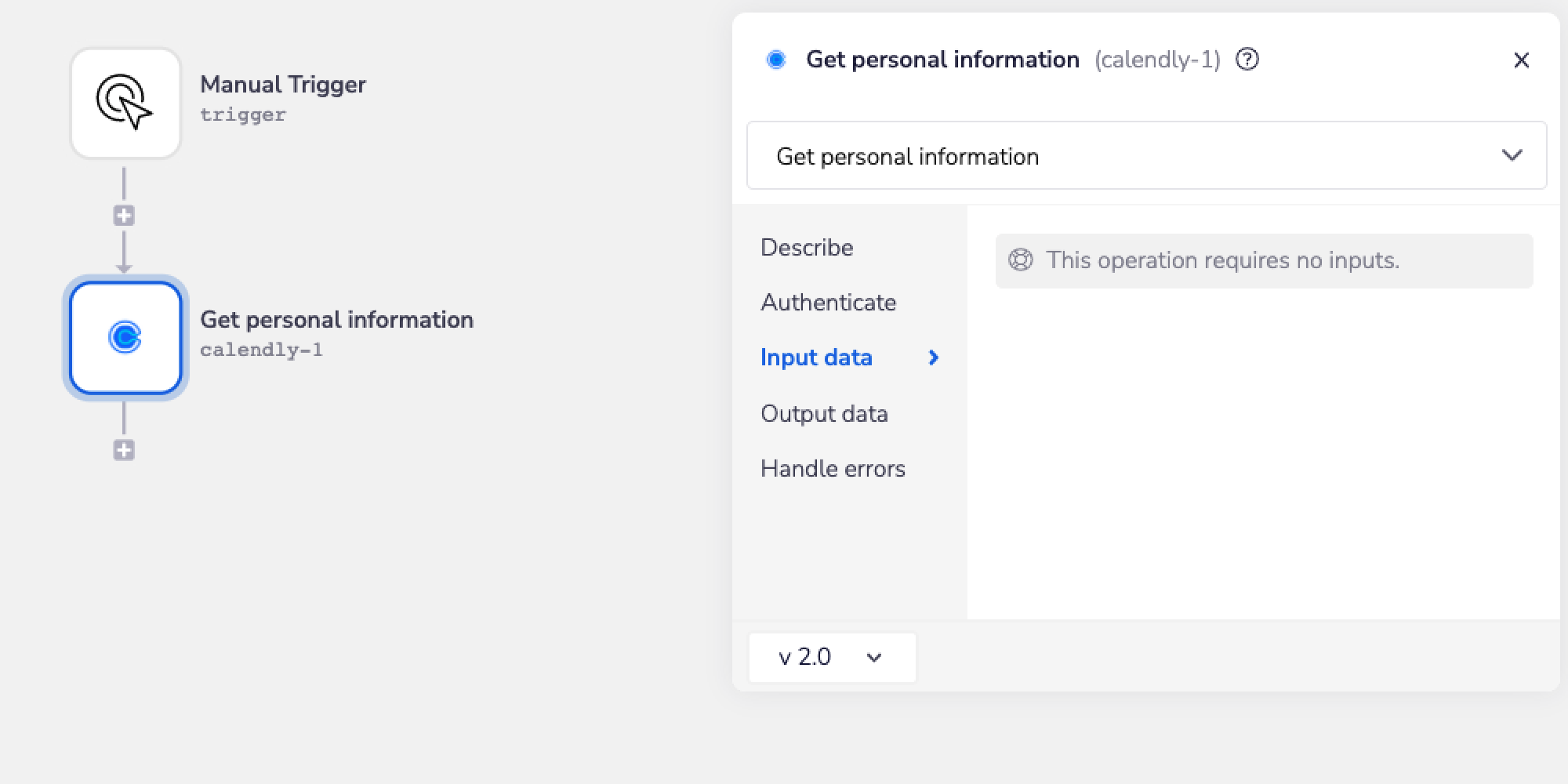The image size is (1568, 784).
Task: Add a step below the Calendly node
Action: point(124,450)
